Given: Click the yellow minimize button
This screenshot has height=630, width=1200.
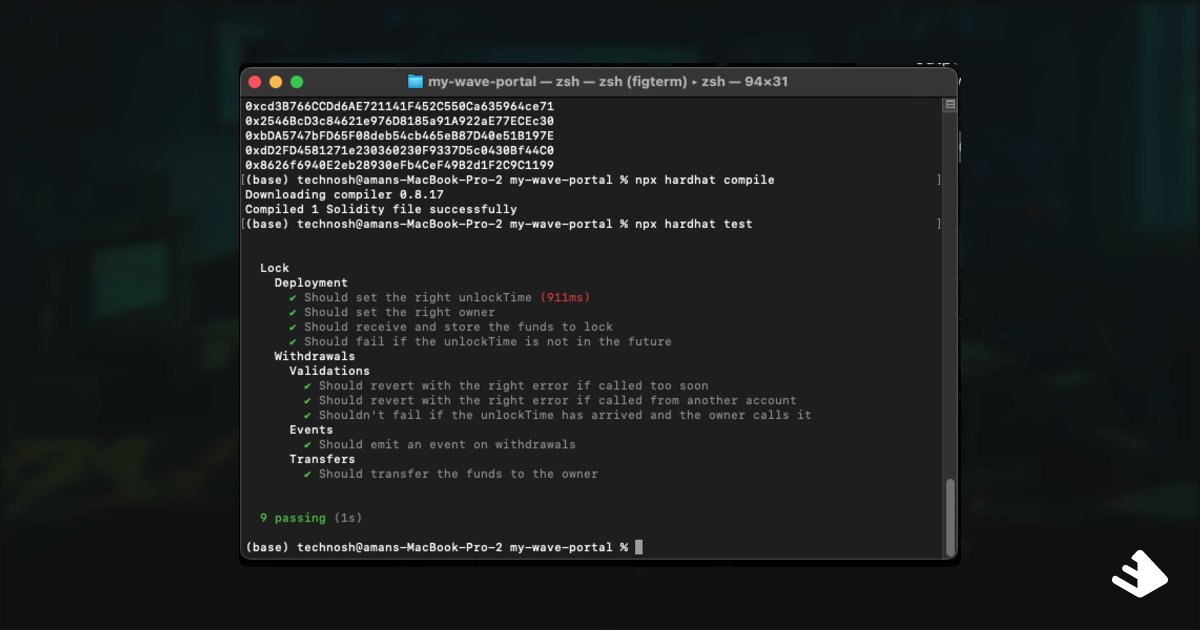Looking at the screenshot, I should (x=274, y=82).
